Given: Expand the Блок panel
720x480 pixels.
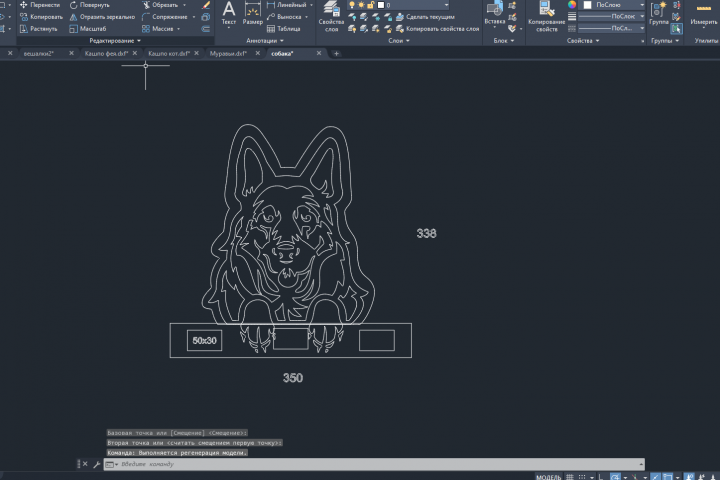Looking at the screenshot, I should click(504, 41).
